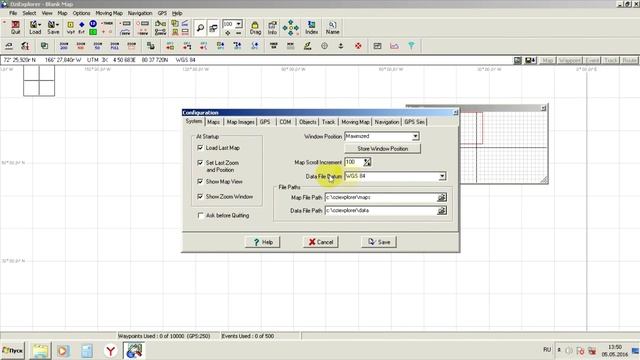Click the Index map toolbar icon
Viewport: 640px width, 360px height.
click(311, 27)
